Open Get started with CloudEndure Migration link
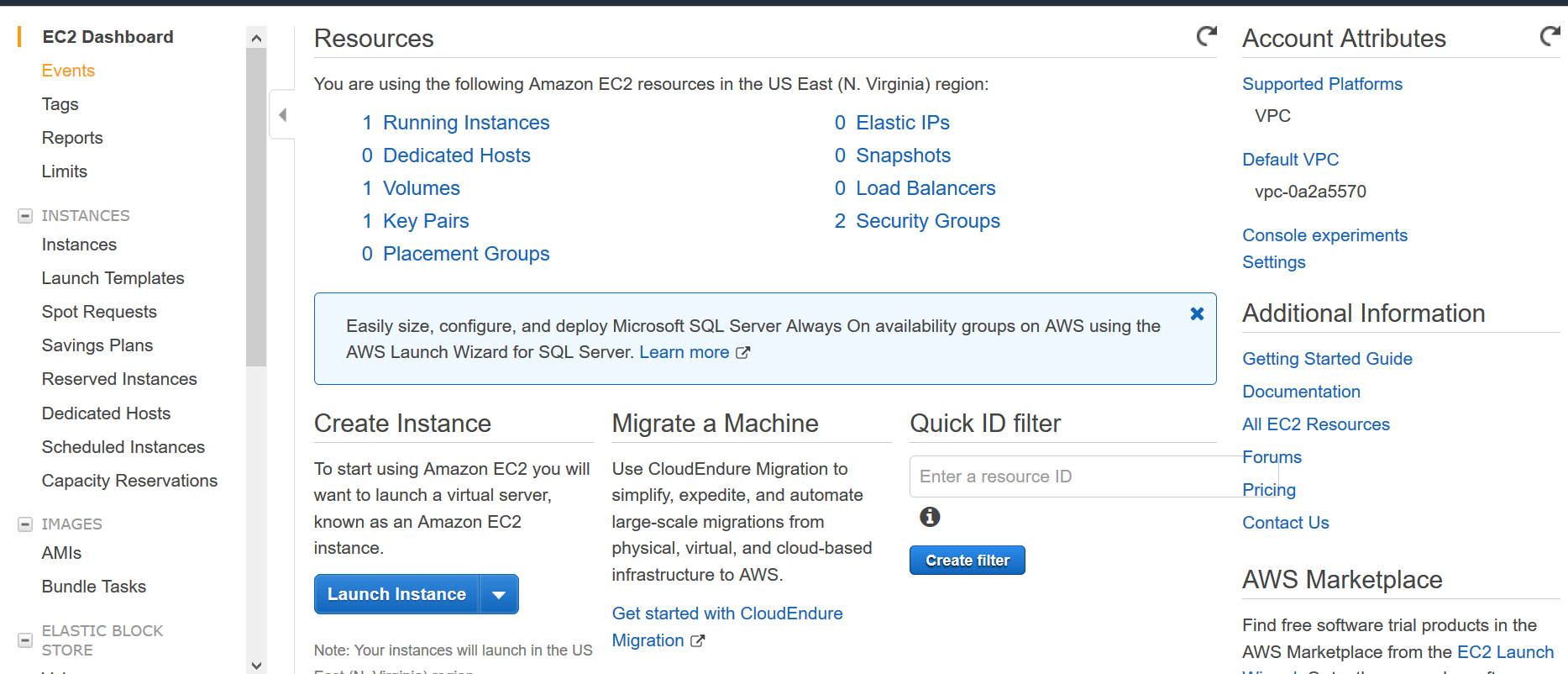1568x674 pixels. point(727,627)
